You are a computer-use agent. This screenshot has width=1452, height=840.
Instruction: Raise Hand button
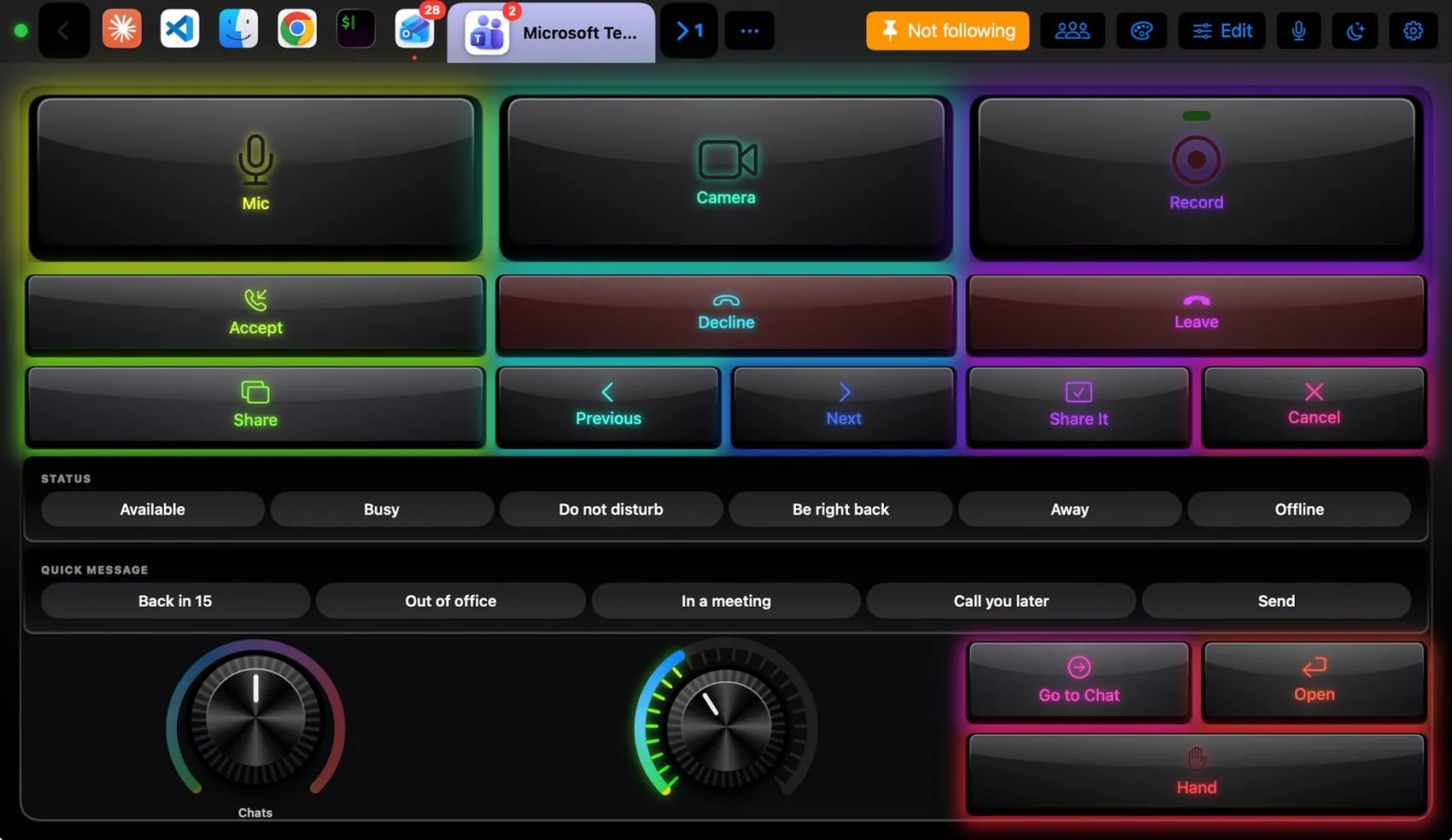coord(1196,773)
